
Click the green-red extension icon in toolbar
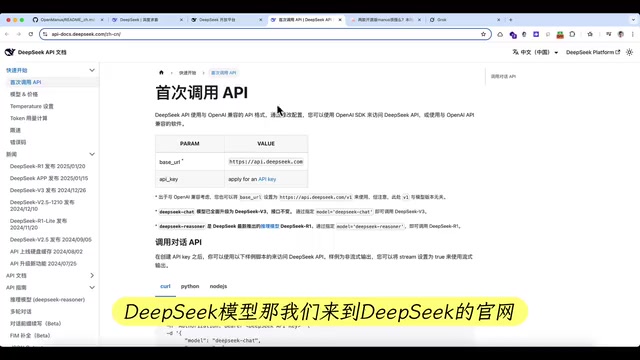point(560,34)
